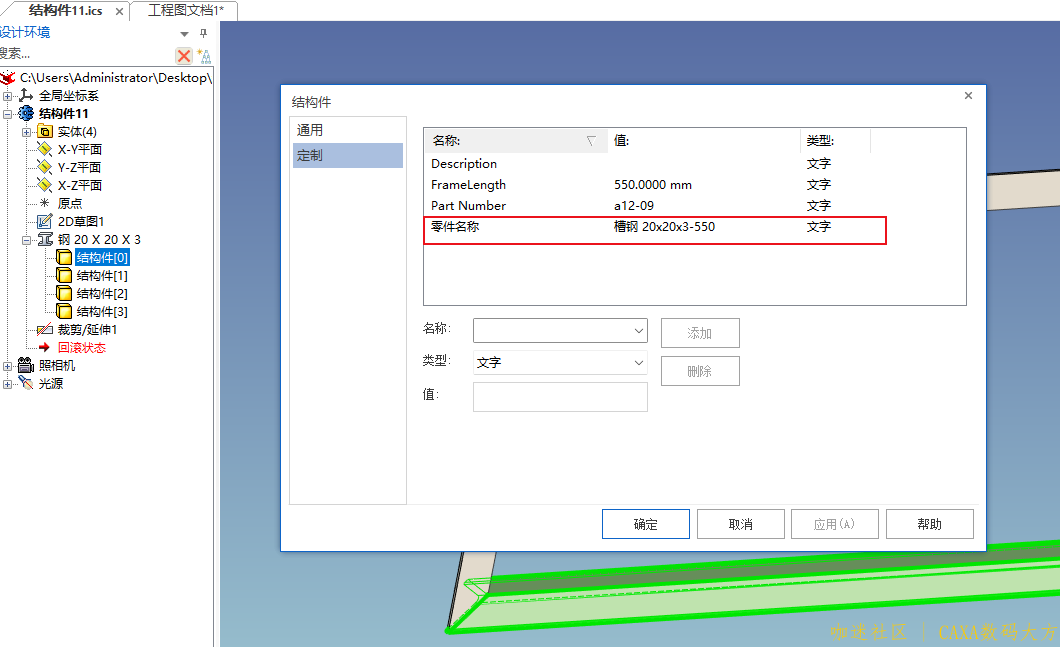Screen dimensions: 1060x647
Task: Click the 裁剪/延伸1 trim icon
Action: click(45, 329)
